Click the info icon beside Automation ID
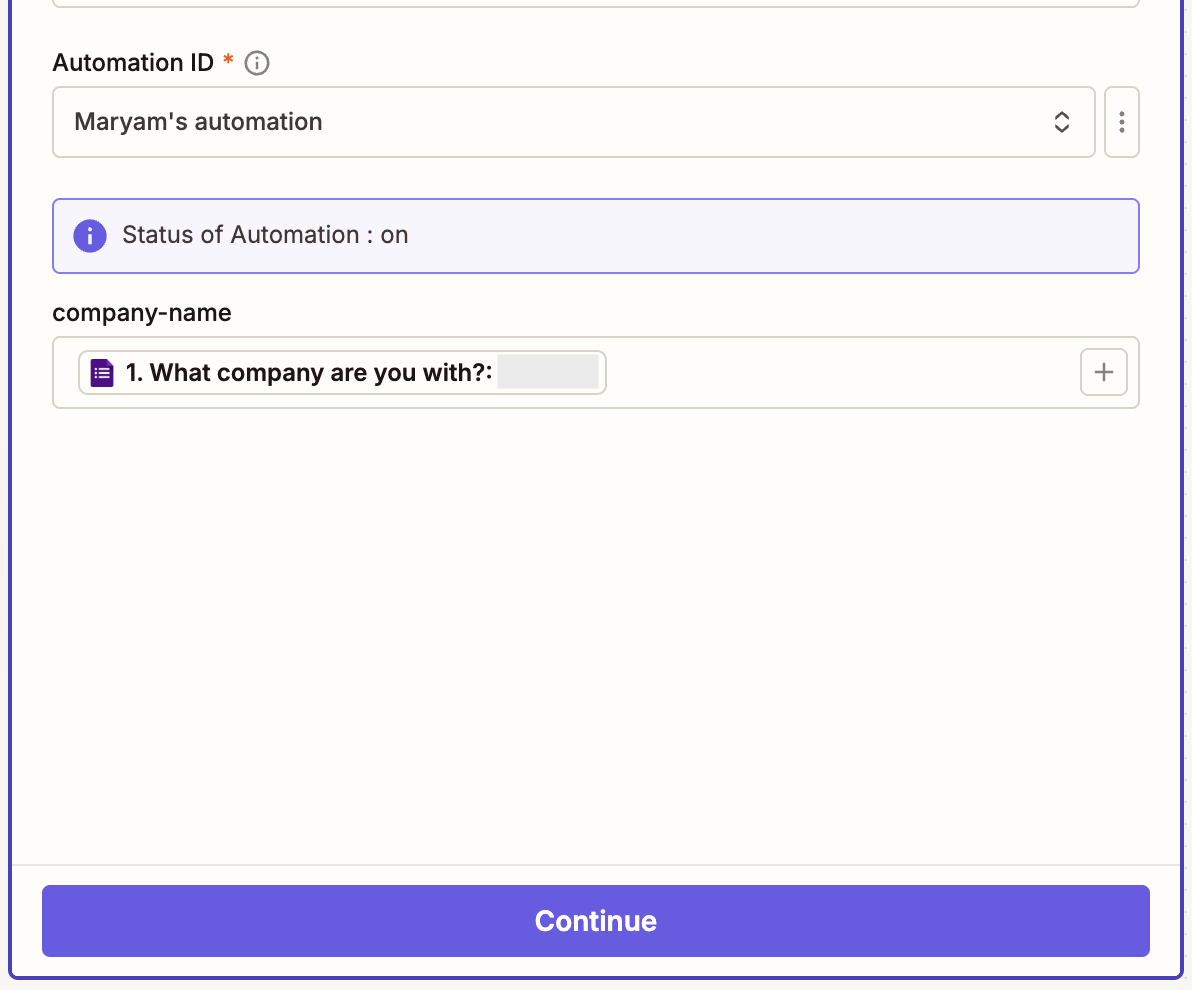Image resolution: width=1192 pixels, height=990 pixels. (257, 63)
